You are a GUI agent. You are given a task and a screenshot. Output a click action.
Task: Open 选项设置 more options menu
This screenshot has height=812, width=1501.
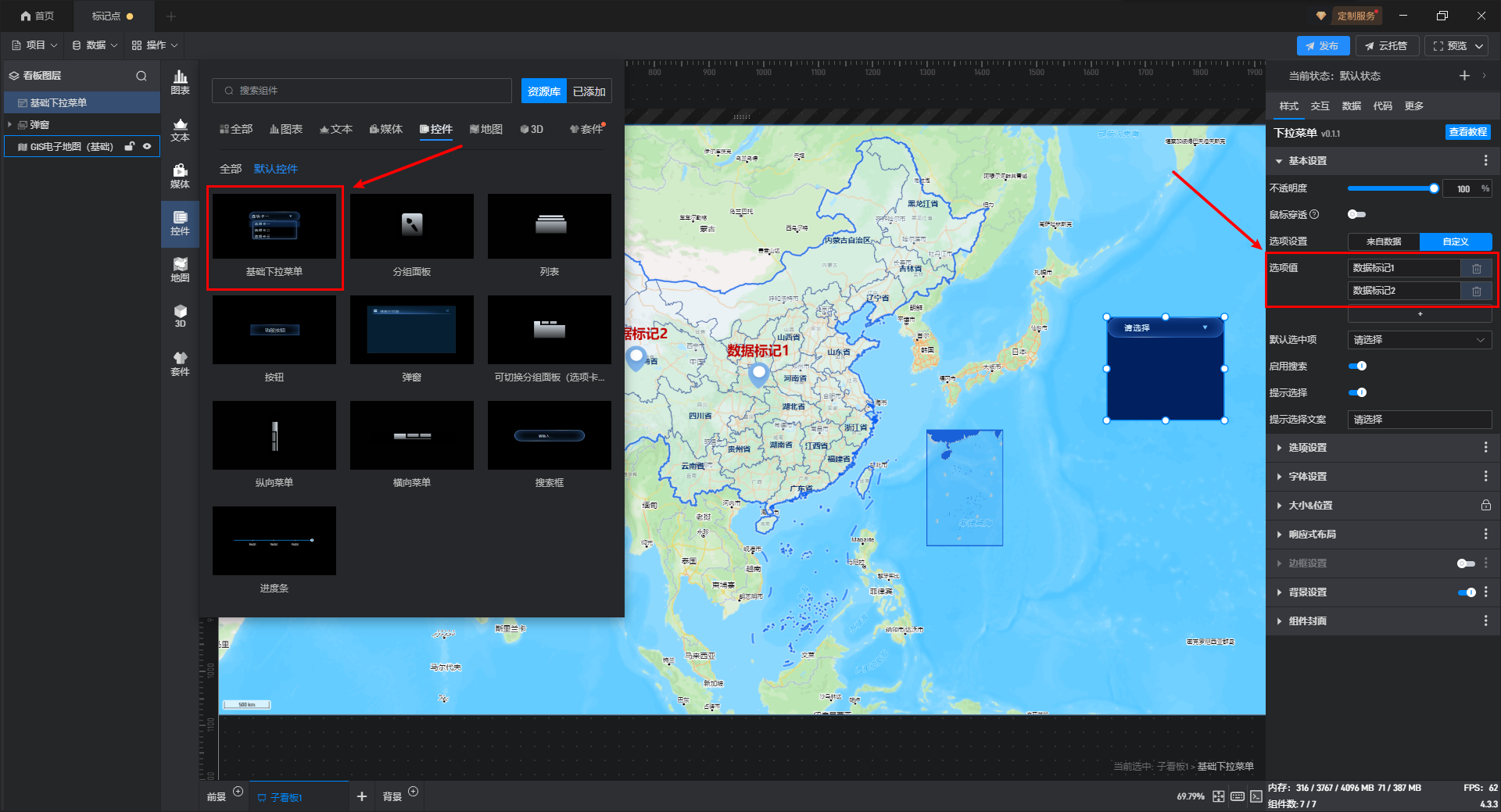(1485, 447)
